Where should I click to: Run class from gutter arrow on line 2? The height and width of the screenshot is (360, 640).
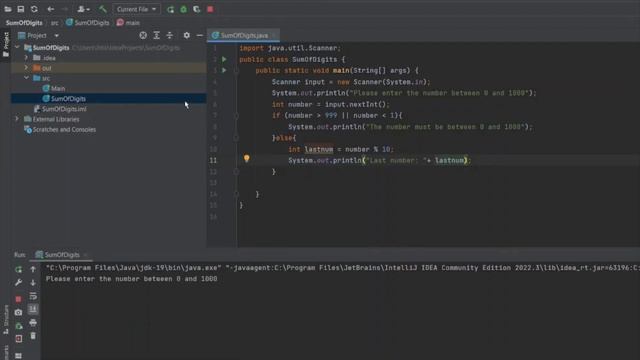click(x=224, y=59)
